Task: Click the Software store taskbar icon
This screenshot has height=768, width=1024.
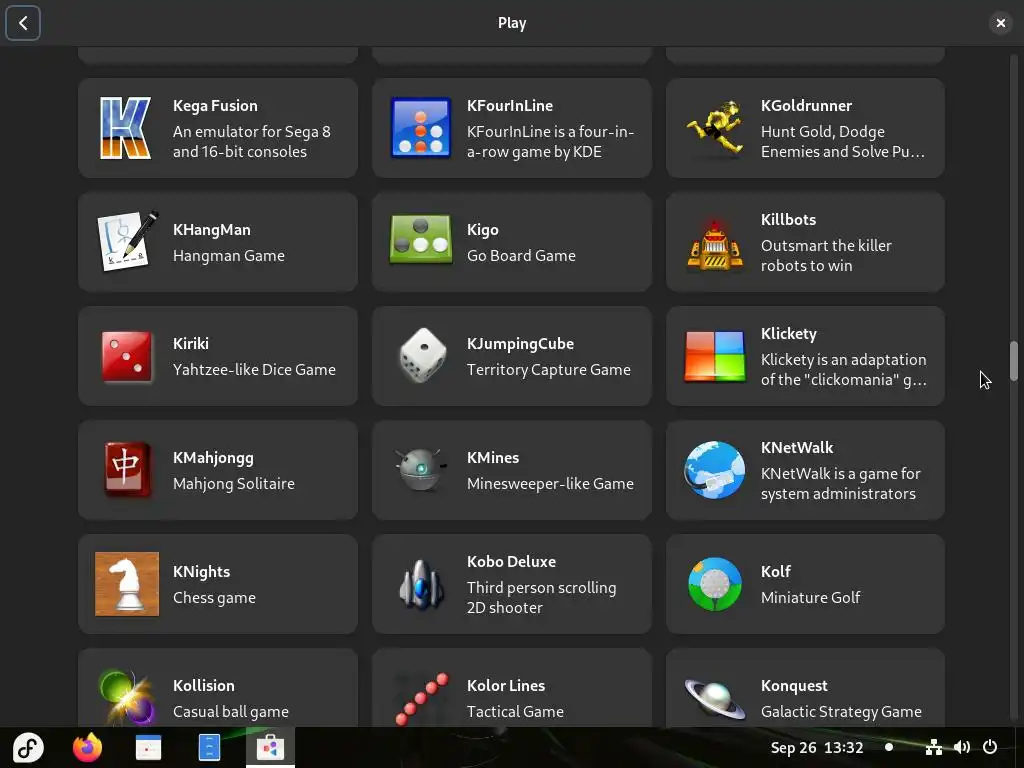Action: pyautogui.click(x=270, y=747)
